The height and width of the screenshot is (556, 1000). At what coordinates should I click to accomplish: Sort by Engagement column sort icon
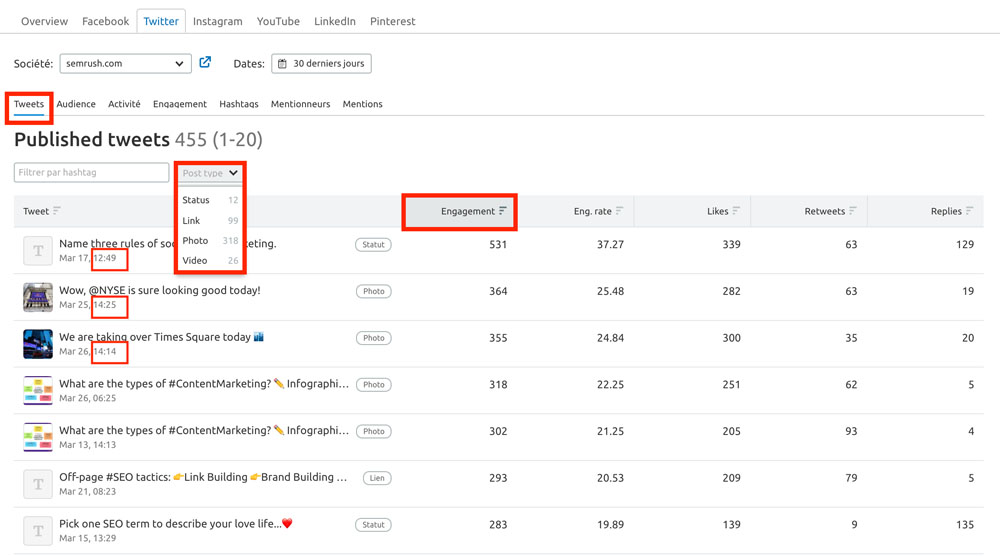(x=503, y=211)
